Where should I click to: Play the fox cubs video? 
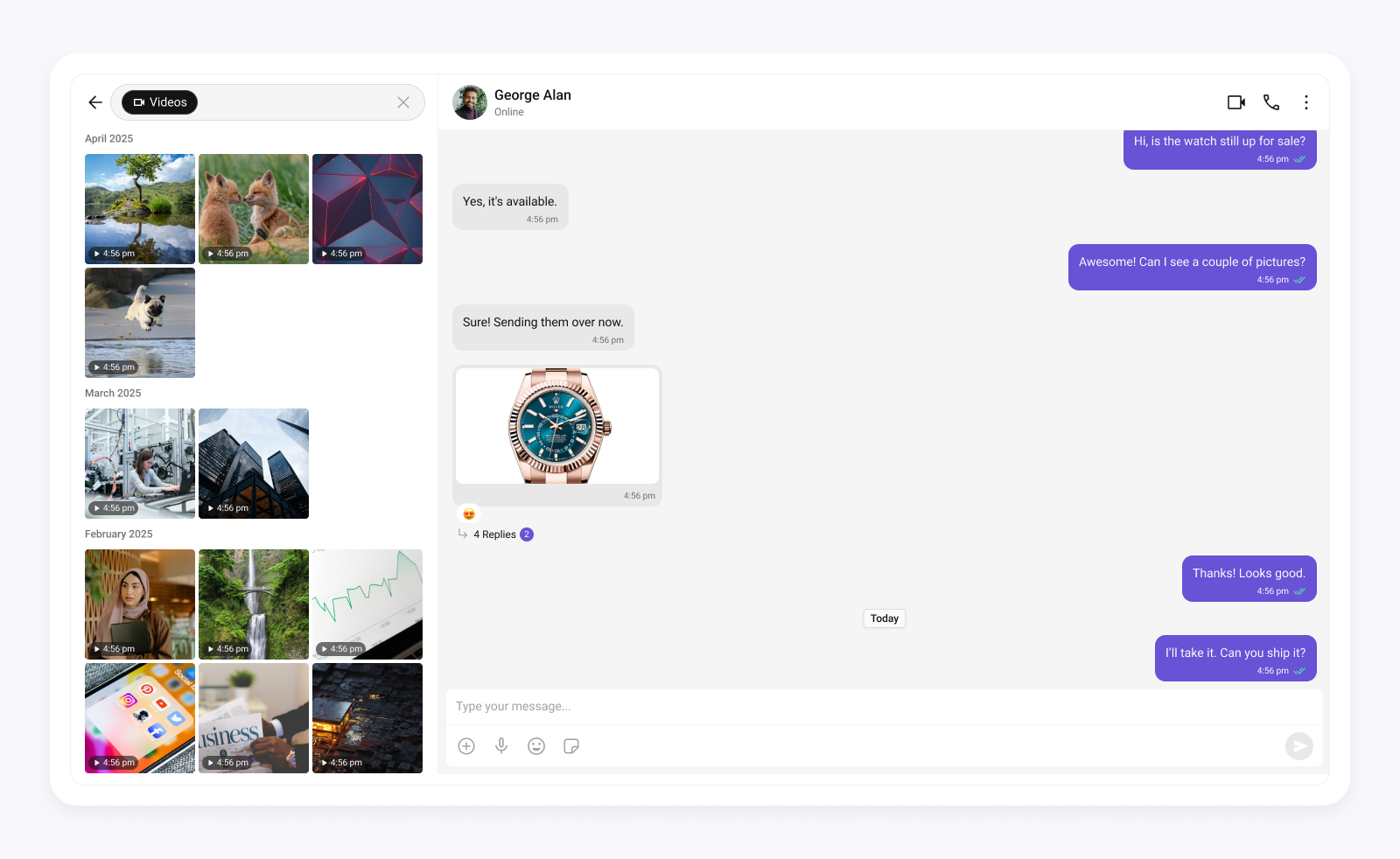click(x=254, y=209)
